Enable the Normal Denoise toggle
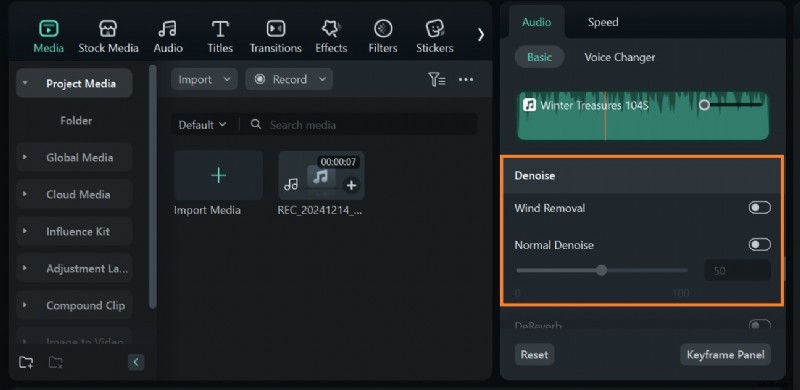 click(x=760, y=245)
